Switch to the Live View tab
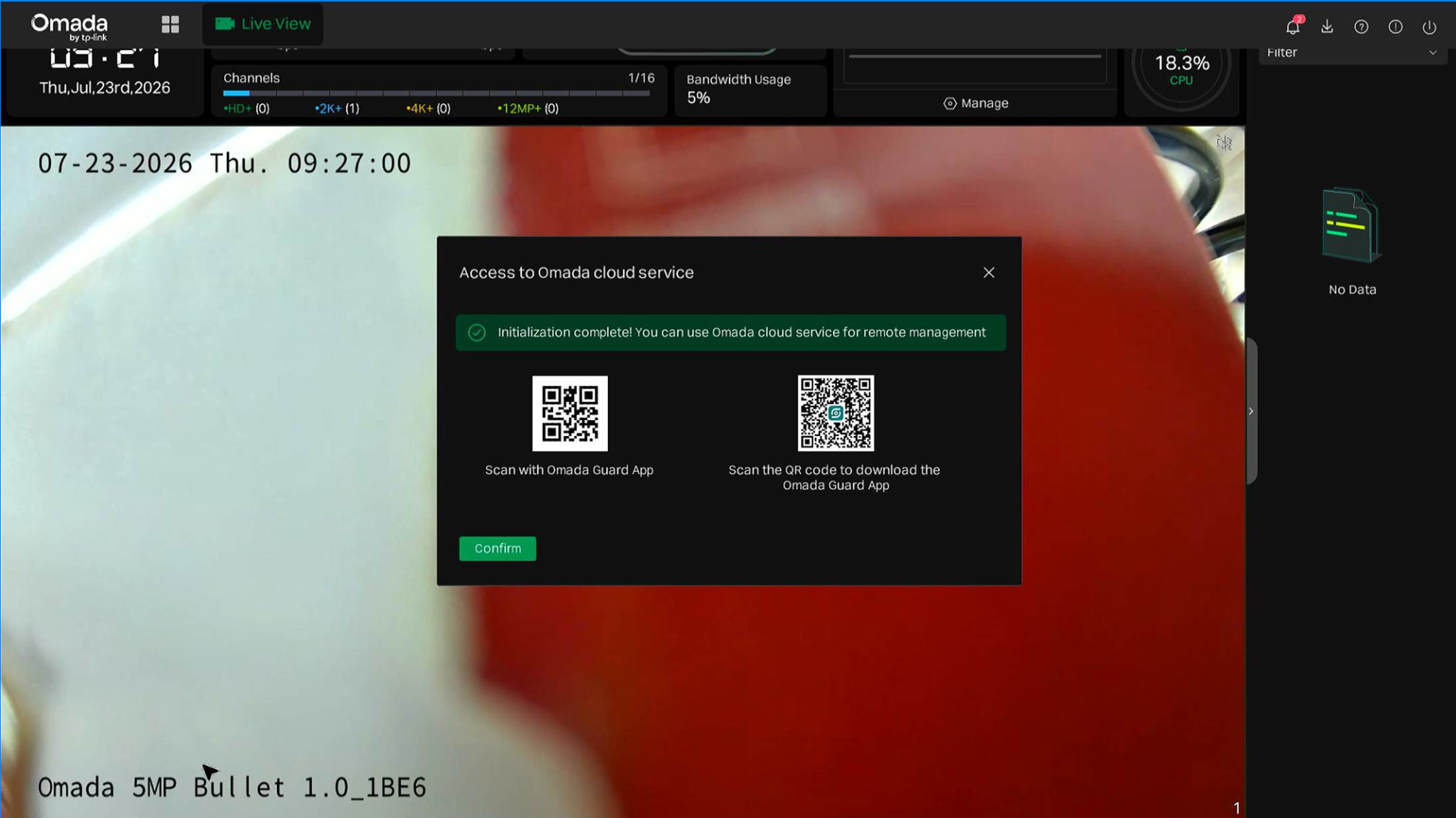 [x=263, y=24]
